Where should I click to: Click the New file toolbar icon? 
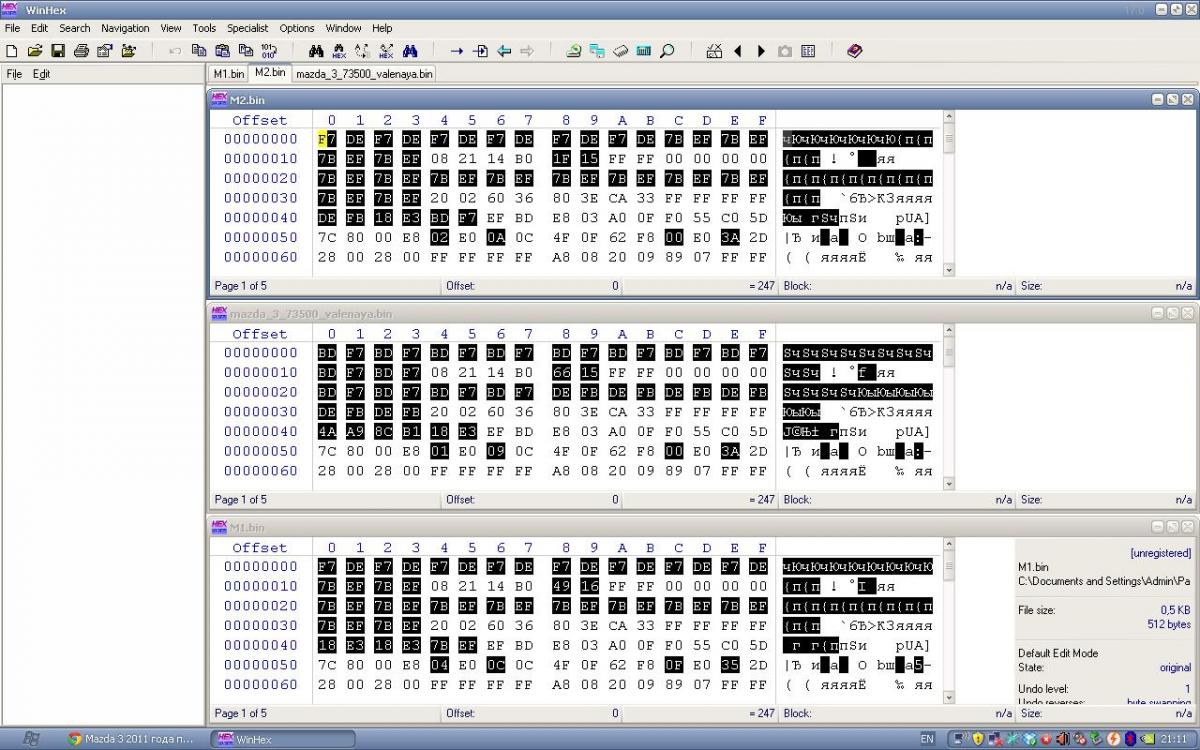pyautogui.click(x=11, y=50)
